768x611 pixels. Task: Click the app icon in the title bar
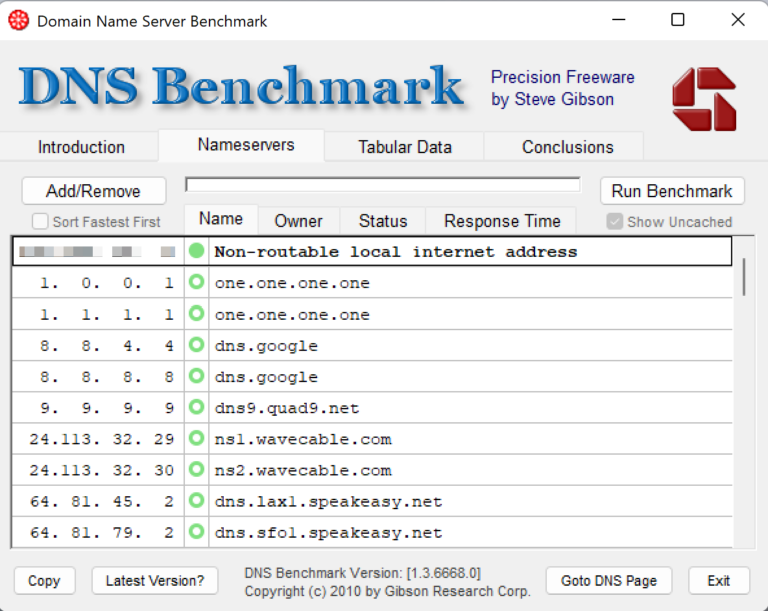tap(19, 21)
